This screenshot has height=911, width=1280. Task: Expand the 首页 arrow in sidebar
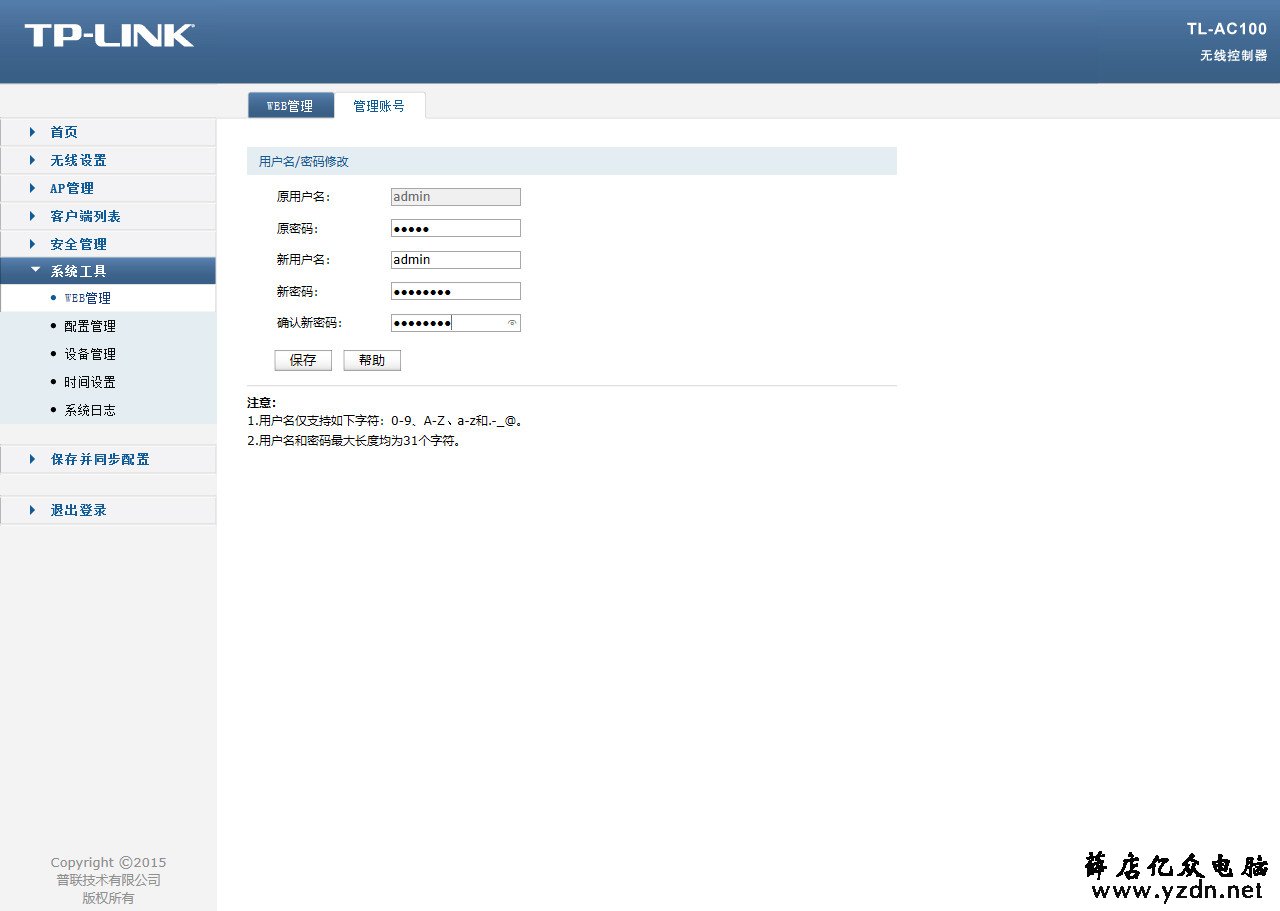(x=32, y=132)
